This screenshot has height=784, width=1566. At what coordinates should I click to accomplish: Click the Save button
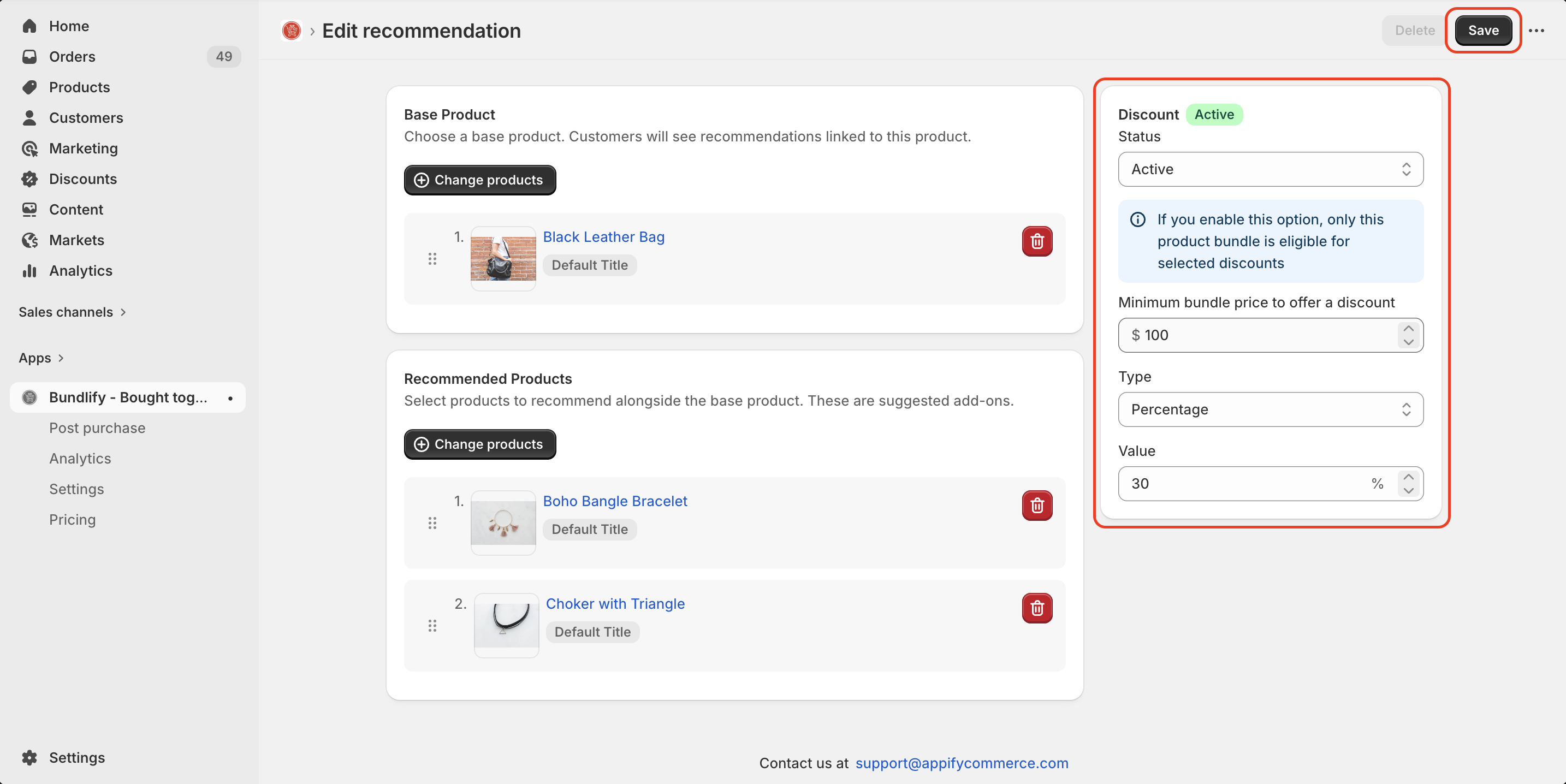click(1482, 31)
